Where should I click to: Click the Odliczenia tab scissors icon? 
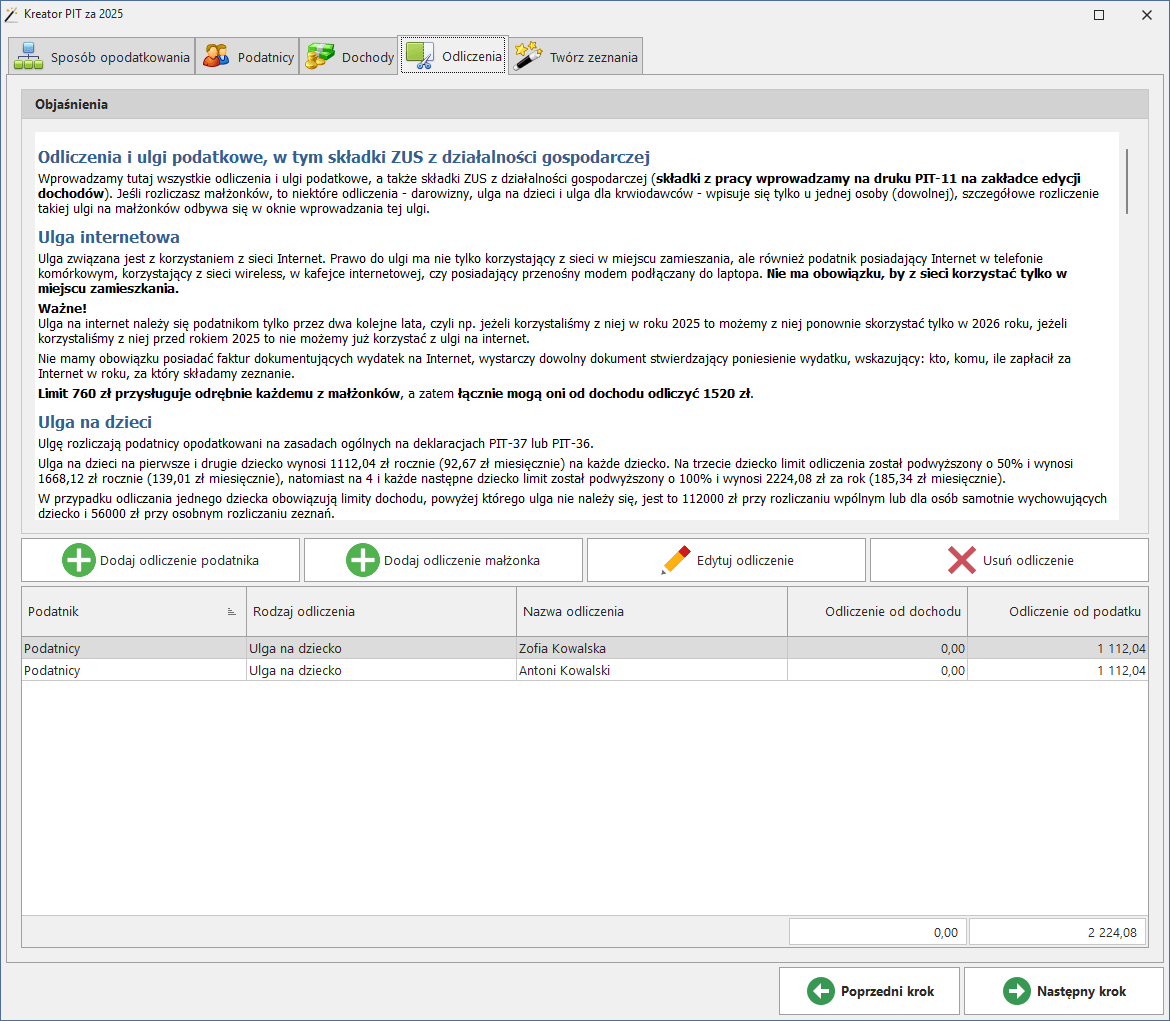coord(420,56)
